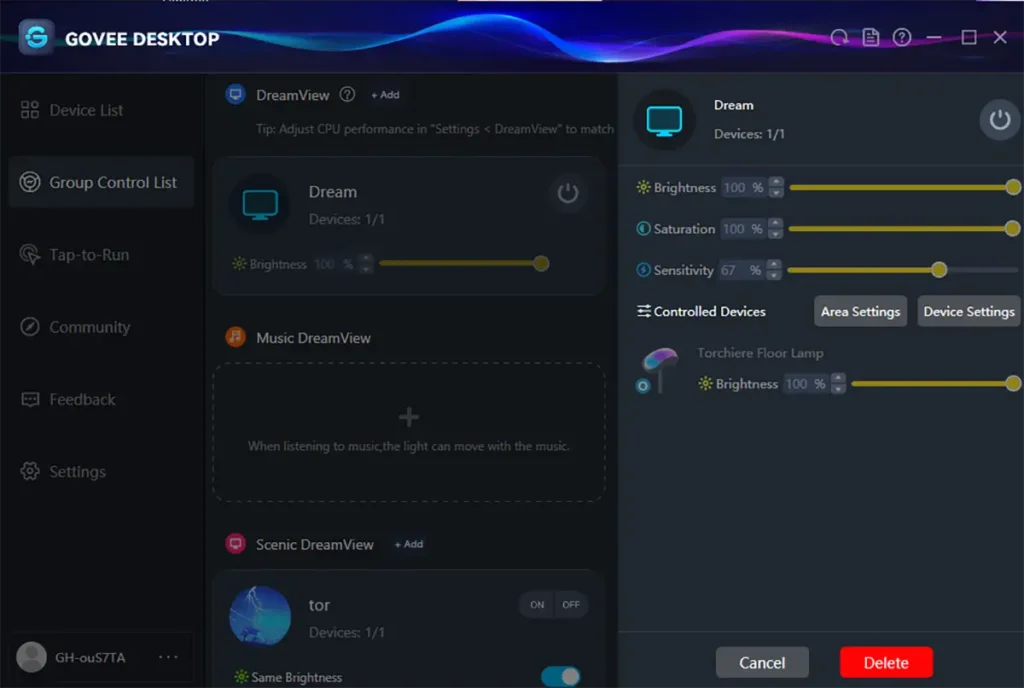Switch to Device Settings
This screenshot has width=1024, height=688.
click(x=967, y=311)
